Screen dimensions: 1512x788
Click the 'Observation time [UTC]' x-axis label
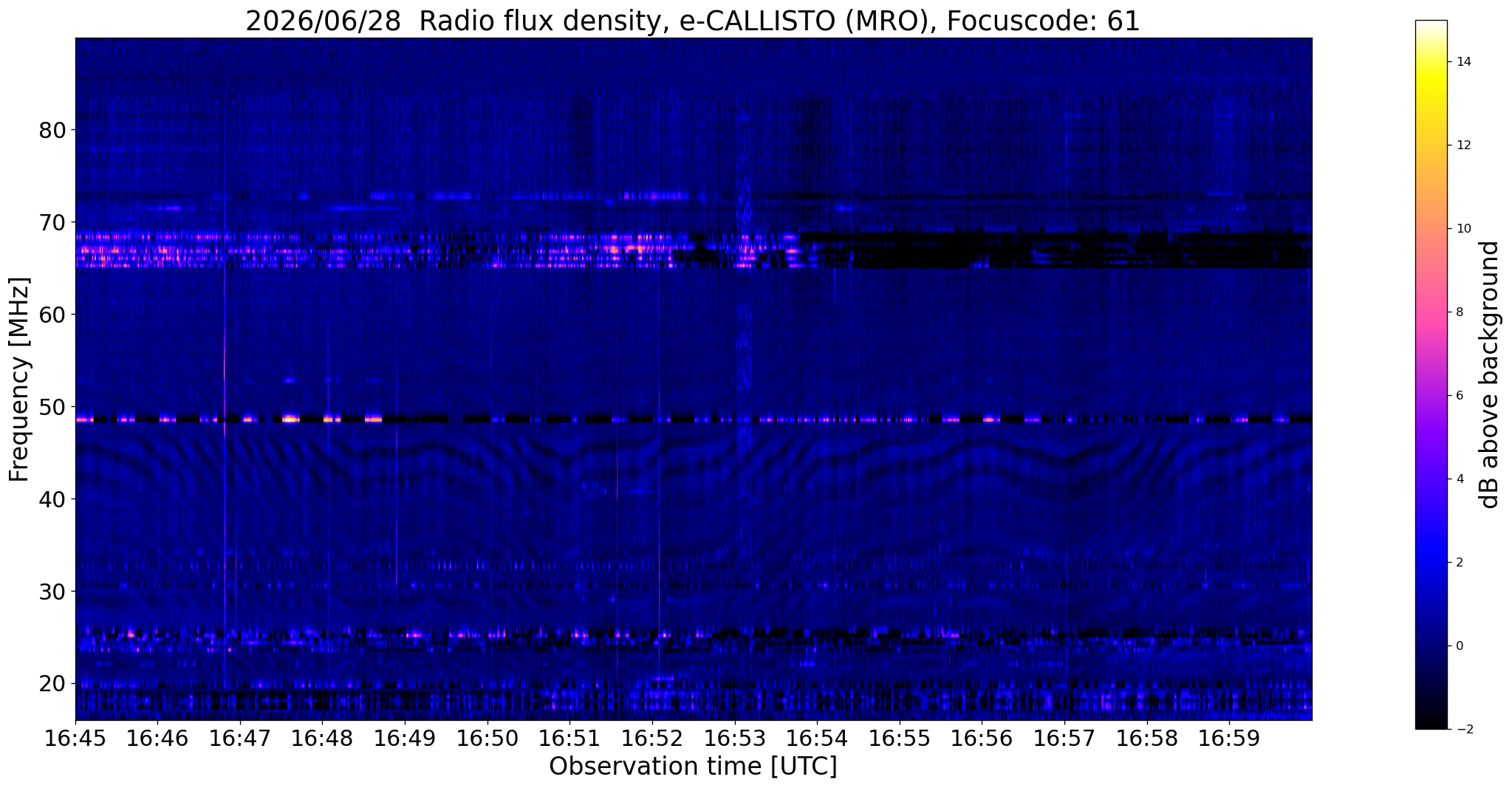(693, 767)
